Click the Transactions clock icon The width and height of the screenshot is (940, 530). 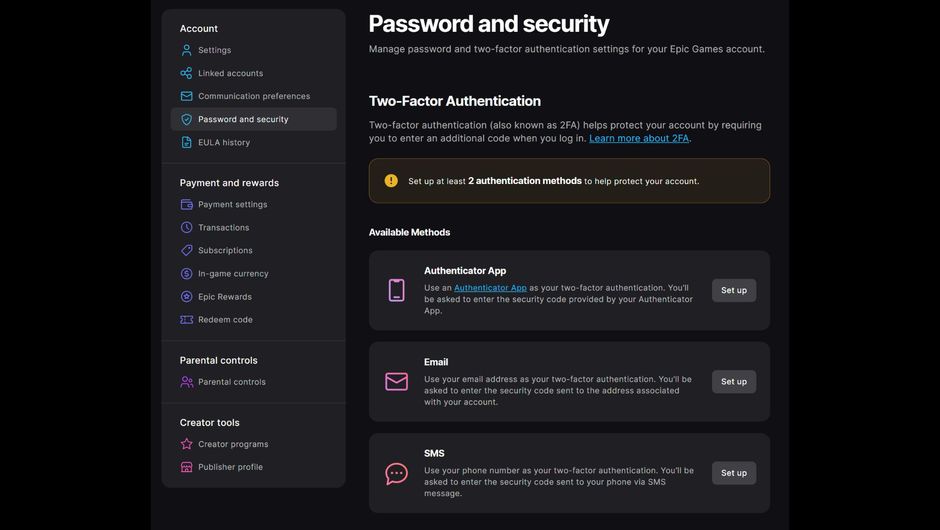186,227
